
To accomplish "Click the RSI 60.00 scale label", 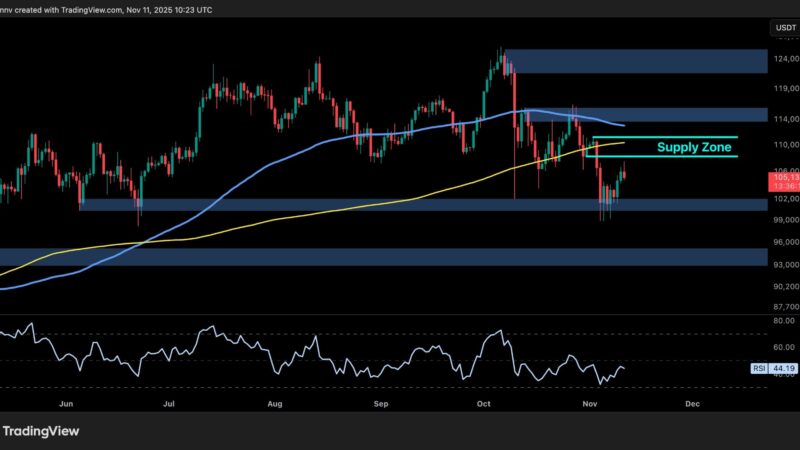I will (x=784, y=347).
